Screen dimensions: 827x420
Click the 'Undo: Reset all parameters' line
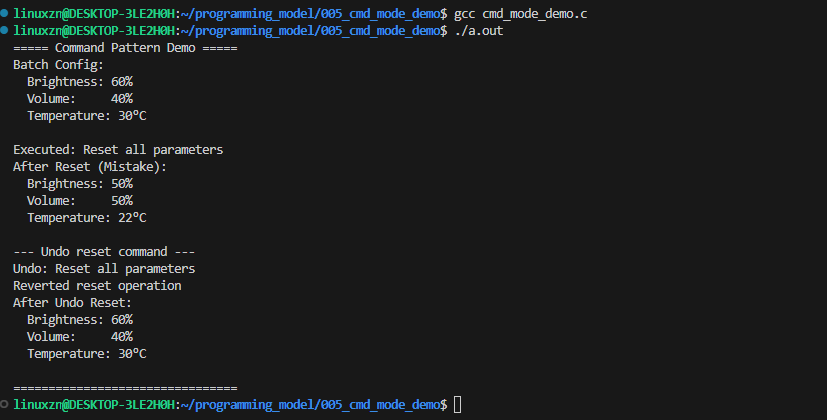tap(104, 269)
